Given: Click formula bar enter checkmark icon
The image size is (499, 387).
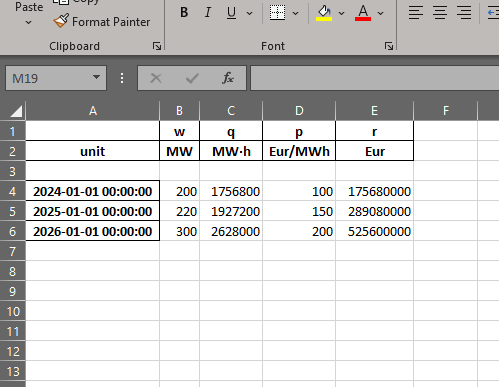Looking at the screenshot, I should 192,78.
